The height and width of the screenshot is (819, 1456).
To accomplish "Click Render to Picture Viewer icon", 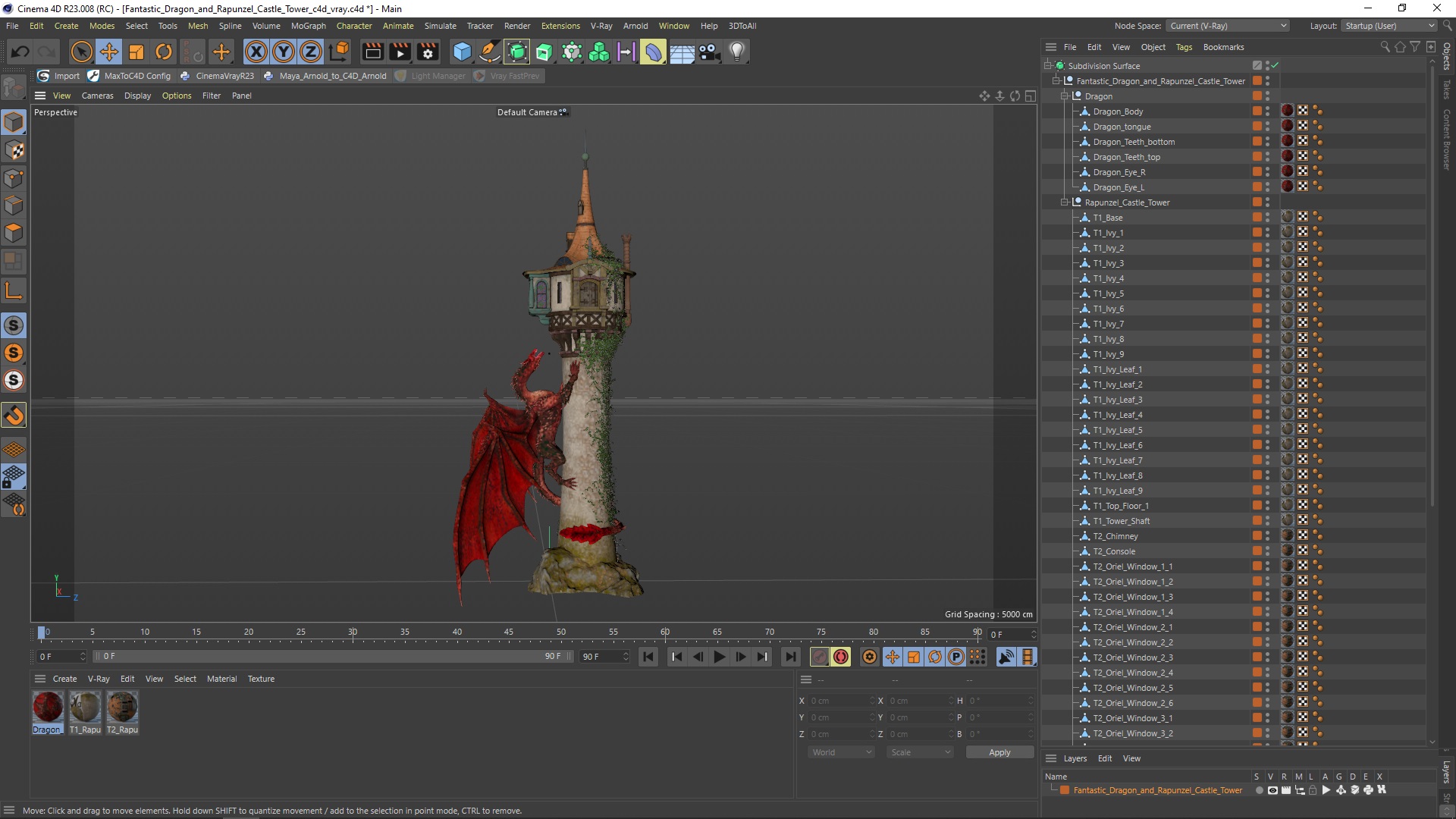I will pyautogui.click(x=400, y=52).
